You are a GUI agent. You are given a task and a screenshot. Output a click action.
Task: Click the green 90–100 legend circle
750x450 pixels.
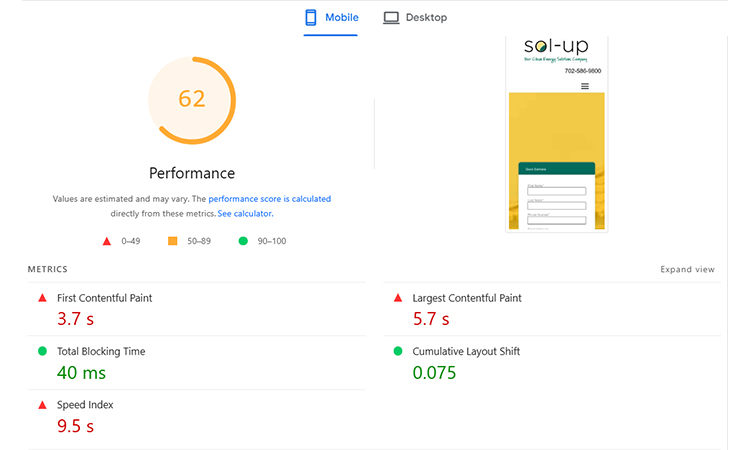242,241
